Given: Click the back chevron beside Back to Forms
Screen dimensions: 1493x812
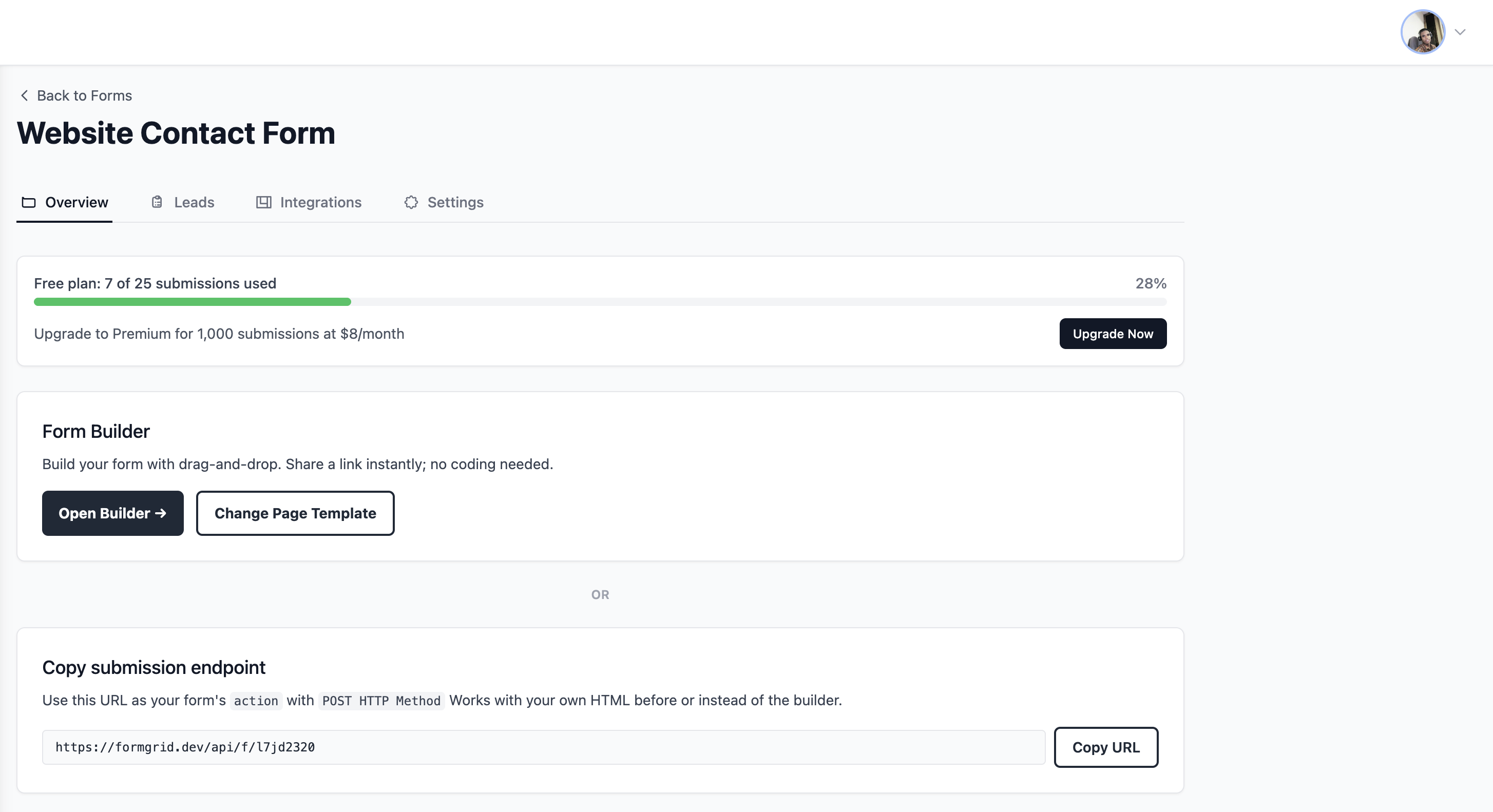Looking at the screenshot, I should coord(24,95).
